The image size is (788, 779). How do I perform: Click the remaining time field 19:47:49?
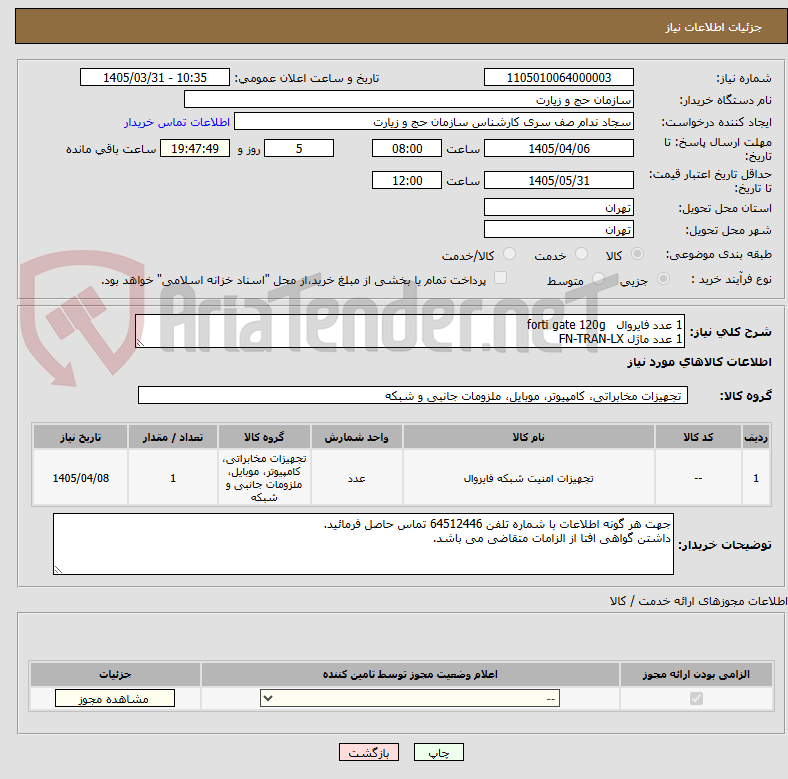coord(195,148)
